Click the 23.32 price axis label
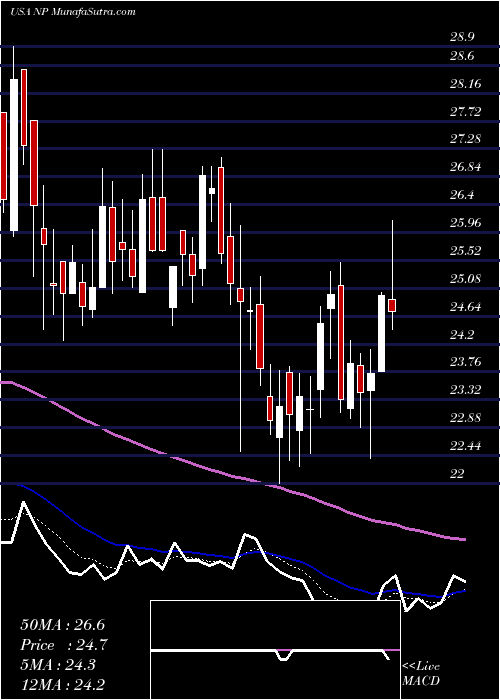The image size is (500, 700). click(465, 390)
